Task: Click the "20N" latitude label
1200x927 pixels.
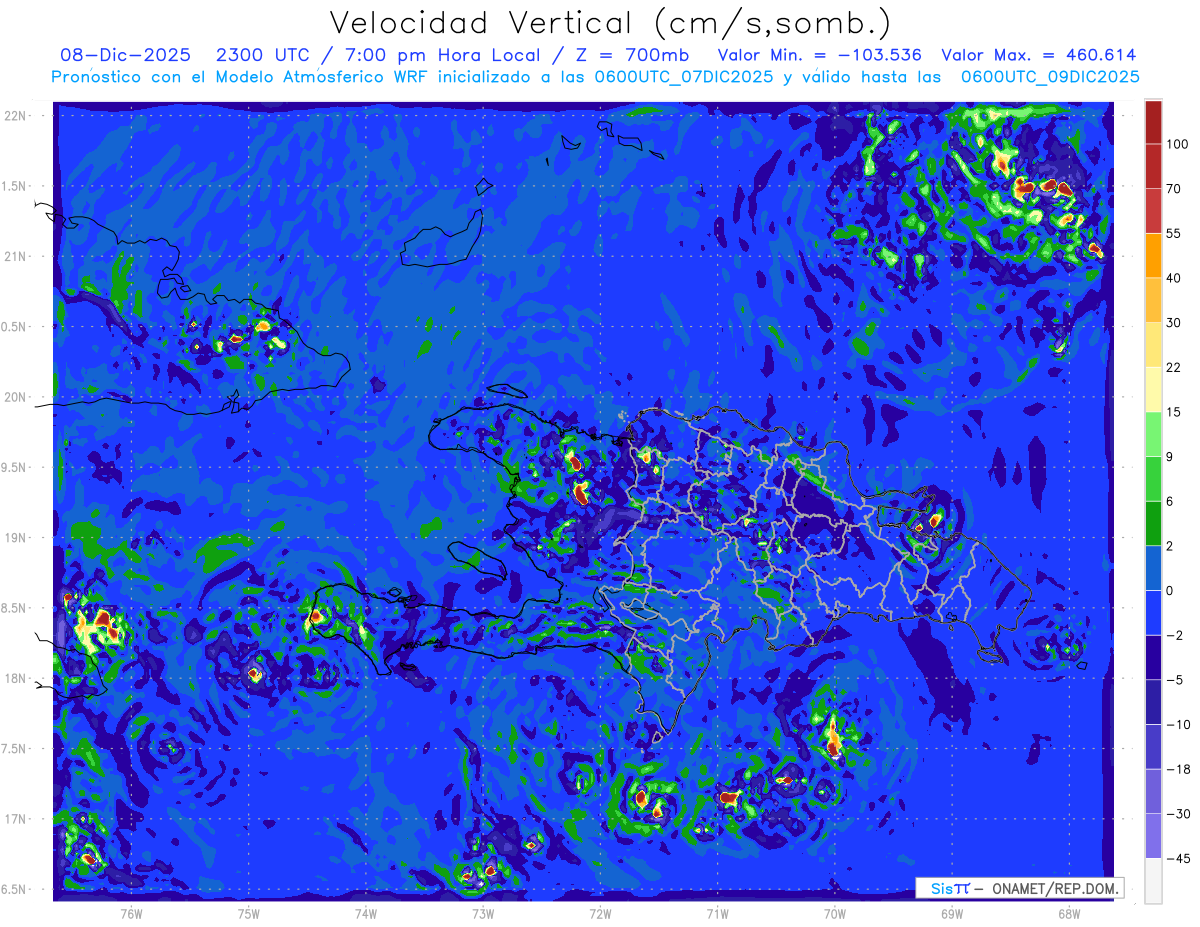Action: coord(15,397)
